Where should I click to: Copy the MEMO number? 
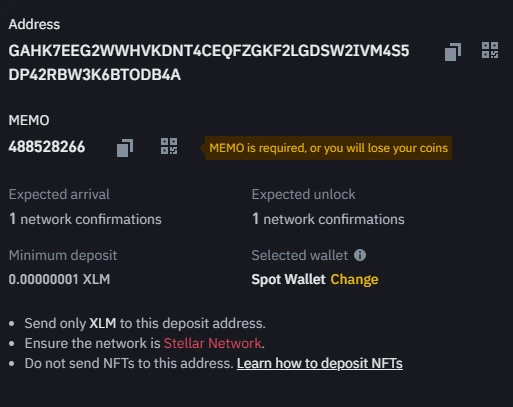125,148
